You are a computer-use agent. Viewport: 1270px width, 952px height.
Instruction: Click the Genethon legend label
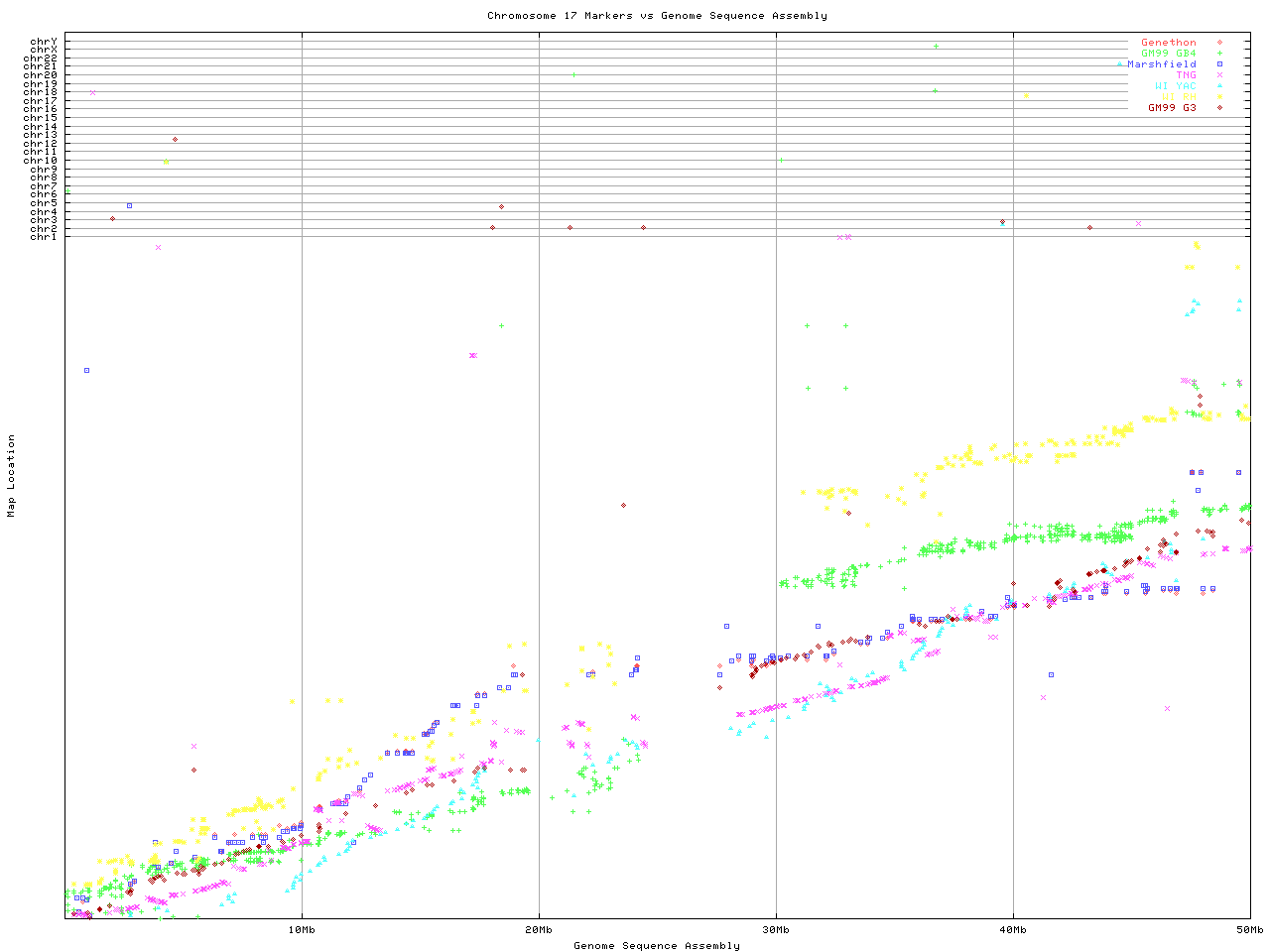(x=1168, y=43)
